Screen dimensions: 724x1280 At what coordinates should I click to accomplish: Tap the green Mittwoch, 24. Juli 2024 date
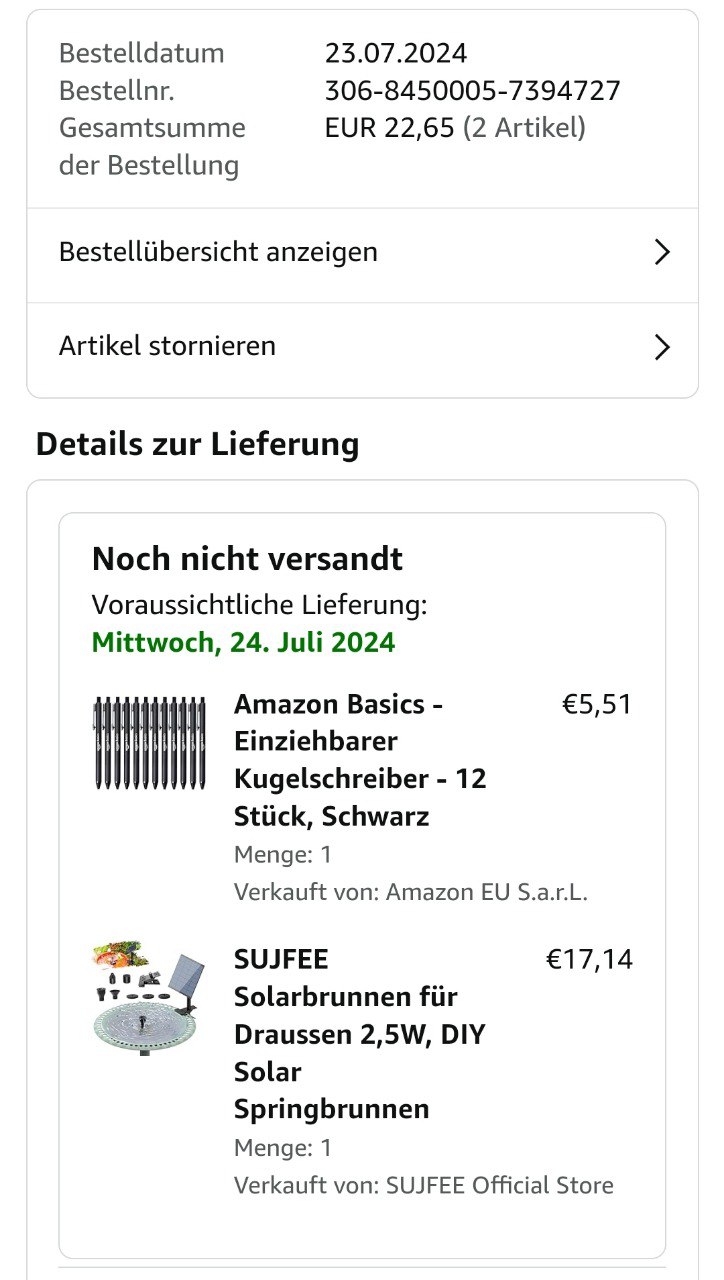(x=243, y=642)
